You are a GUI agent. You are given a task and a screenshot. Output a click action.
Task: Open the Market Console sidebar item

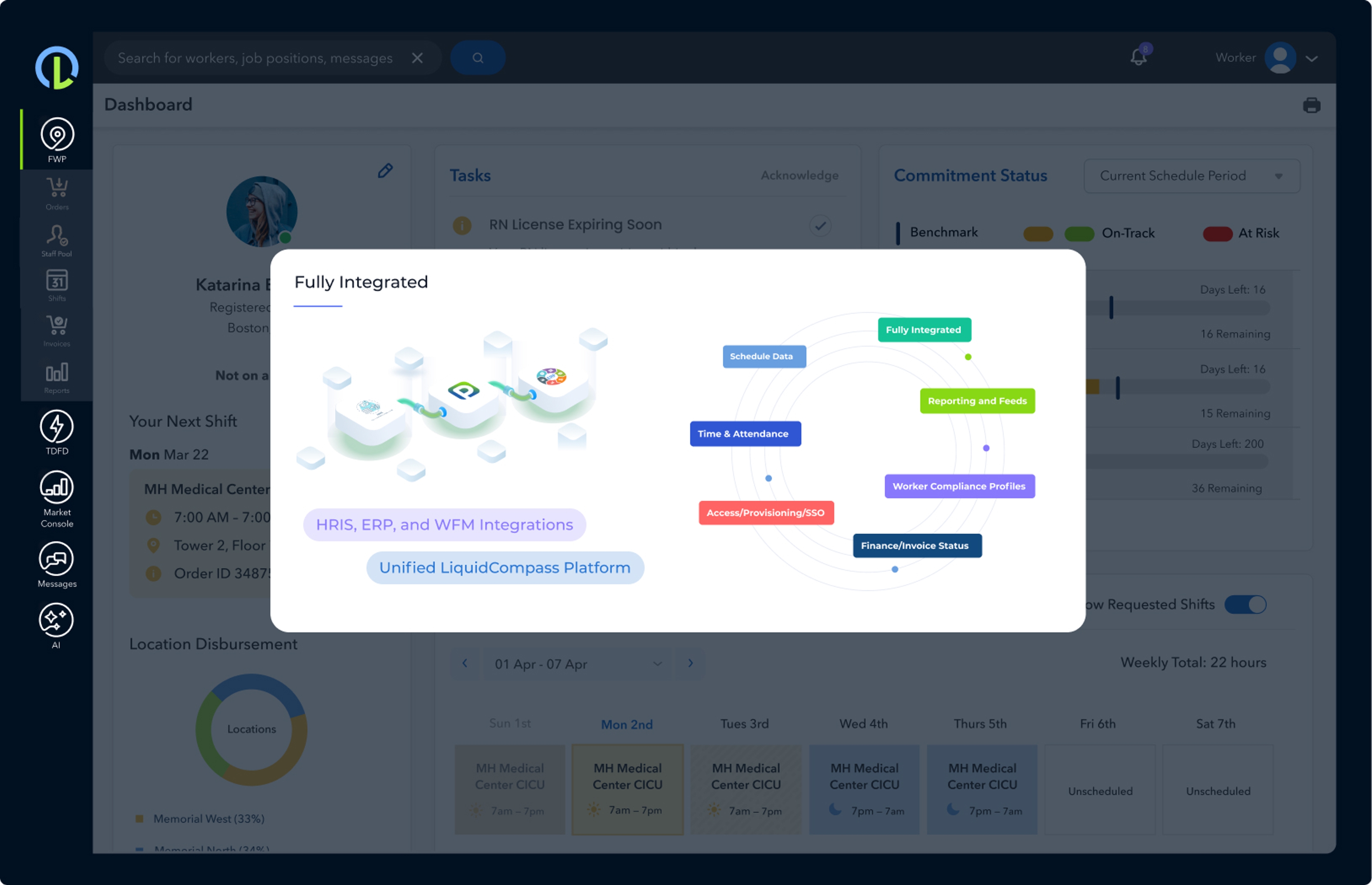[57, 499]
